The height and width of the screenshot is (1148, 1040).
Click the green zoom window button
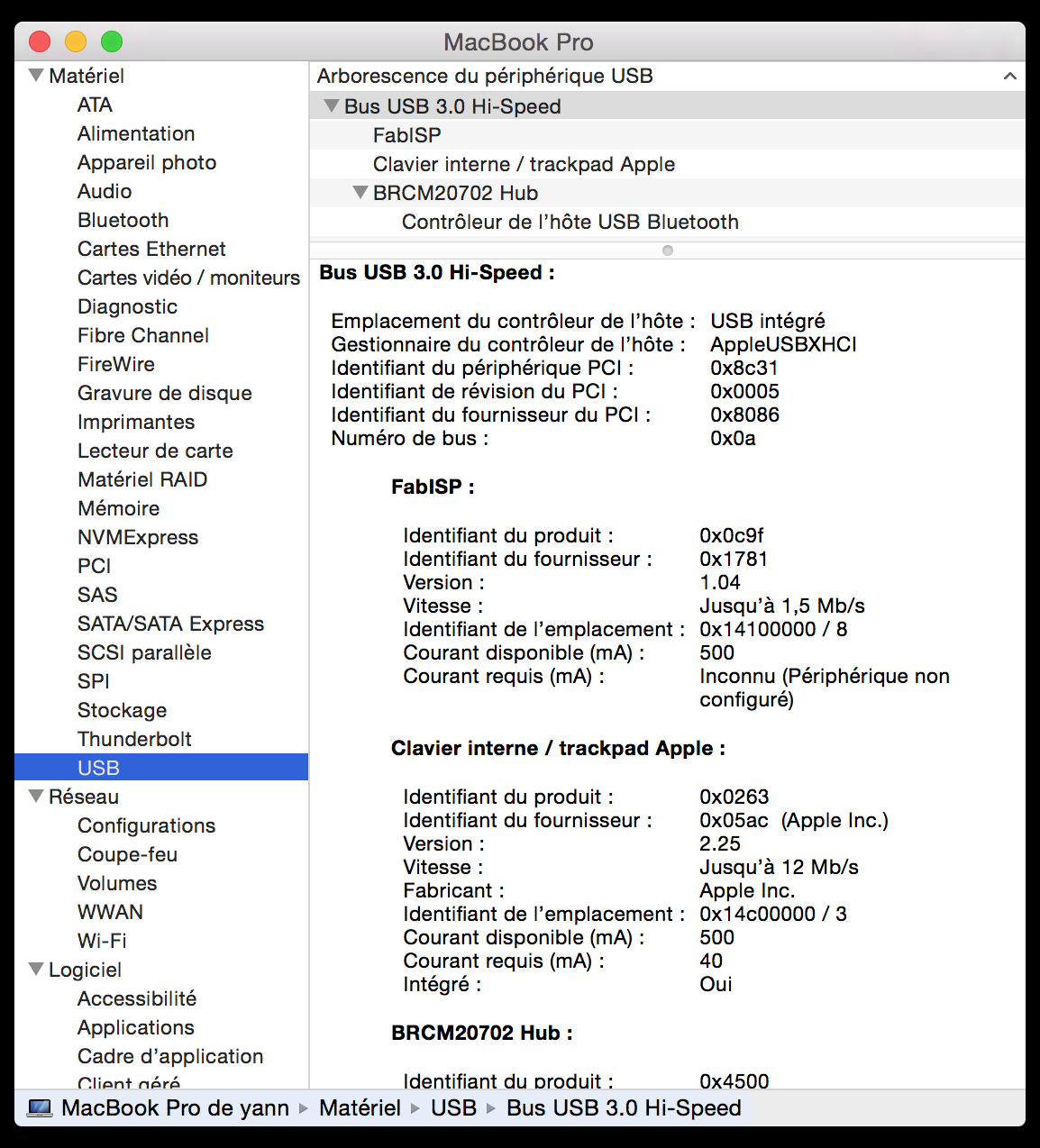point(112,41)
